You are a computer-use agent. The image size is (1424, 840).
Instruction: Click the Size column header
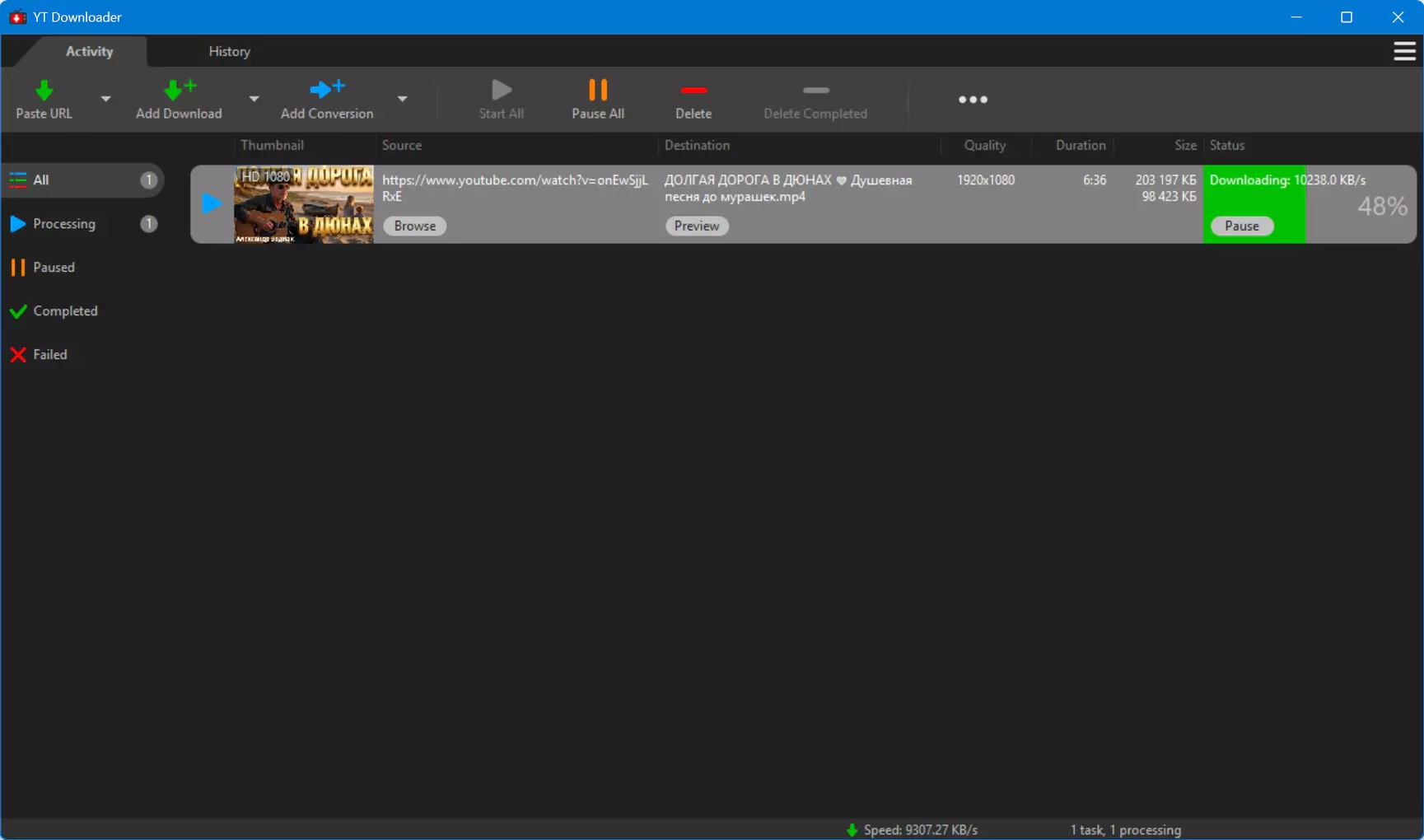point(1185,145)
